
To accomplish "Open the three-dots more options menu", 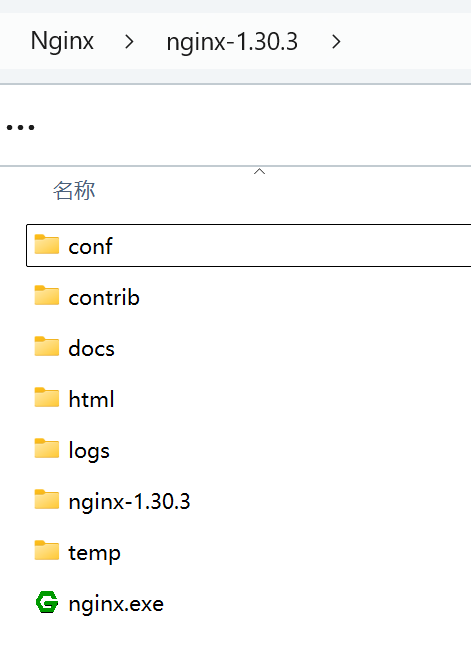I will [21, 127].
